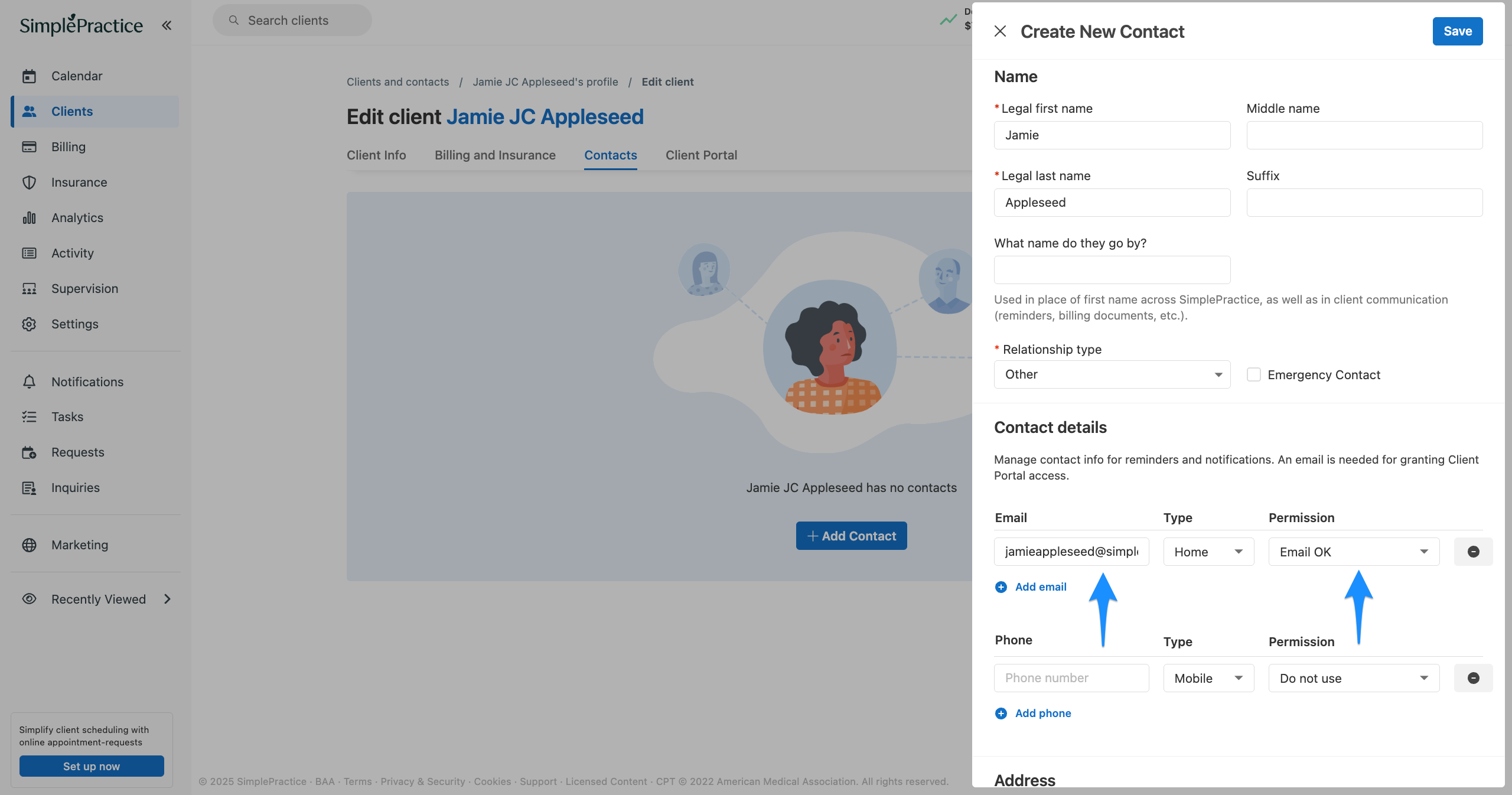
Task: Open the BAA footer link
Action: 325,781
